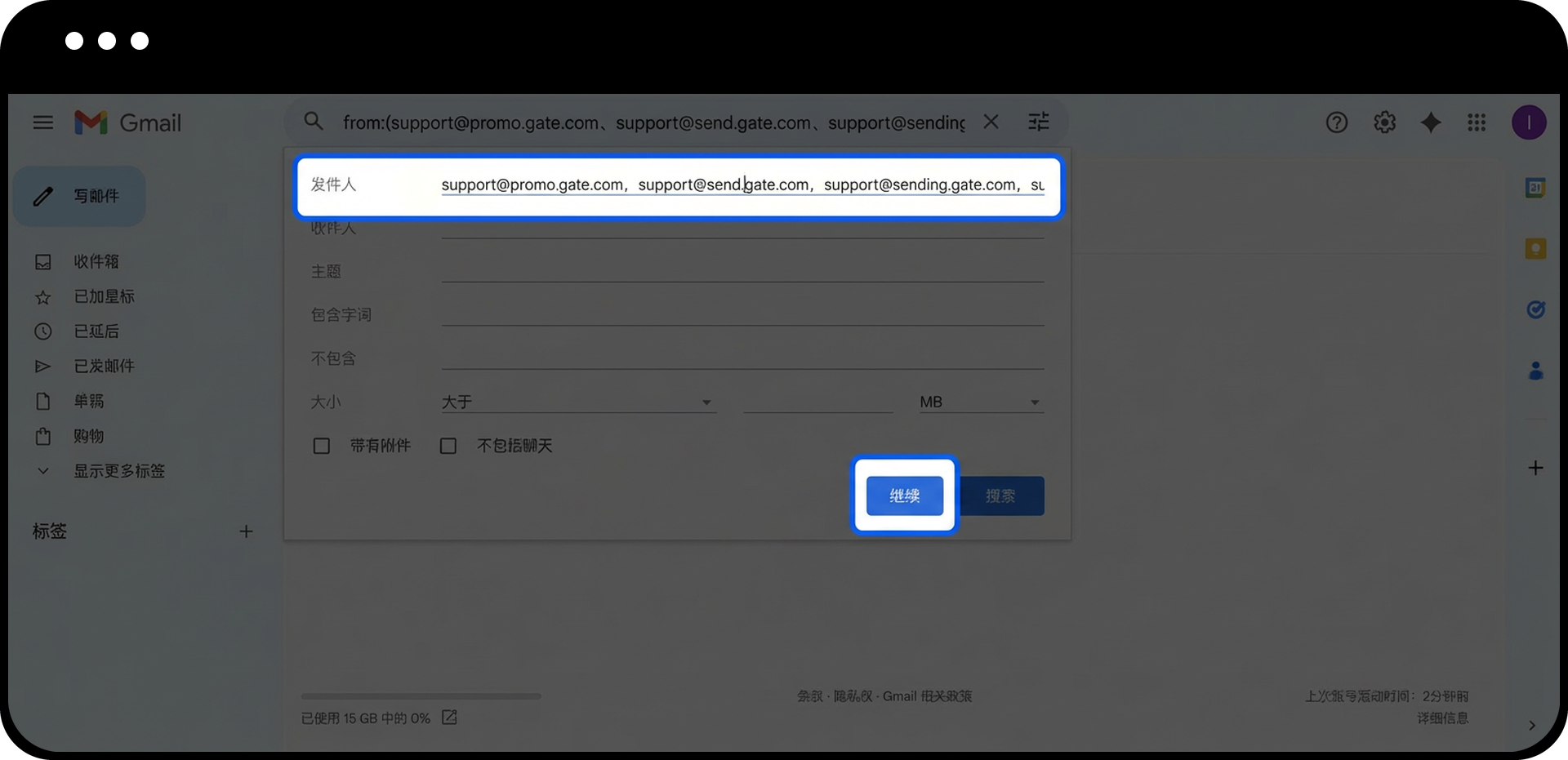Image resolution: width=1568 pixels, height=760 pixels.
Task: Click the Gemini sparkle icon
Action: click(1431, 122)
